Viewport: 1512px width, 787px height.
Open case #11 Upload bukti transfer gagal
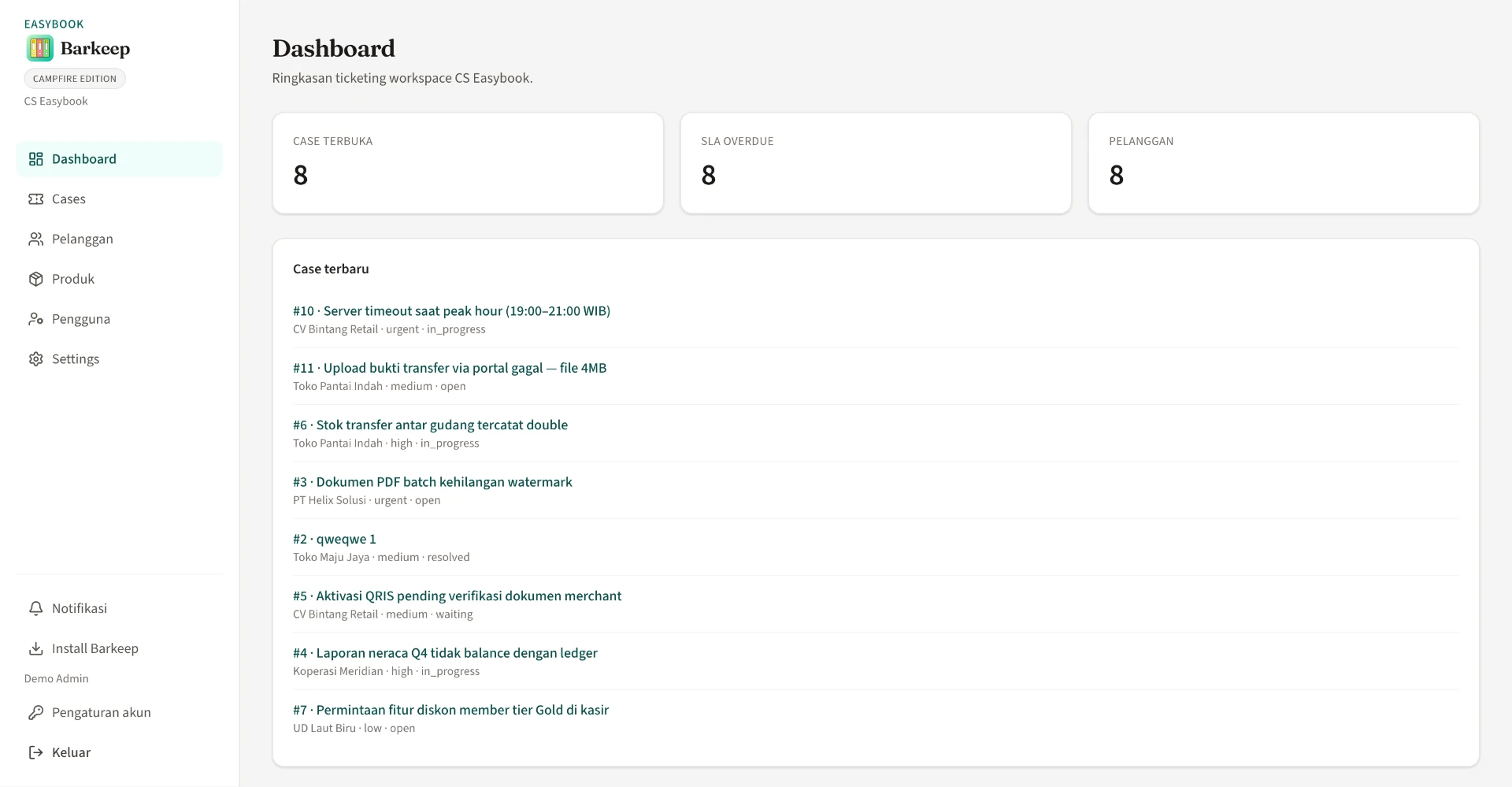450,368
